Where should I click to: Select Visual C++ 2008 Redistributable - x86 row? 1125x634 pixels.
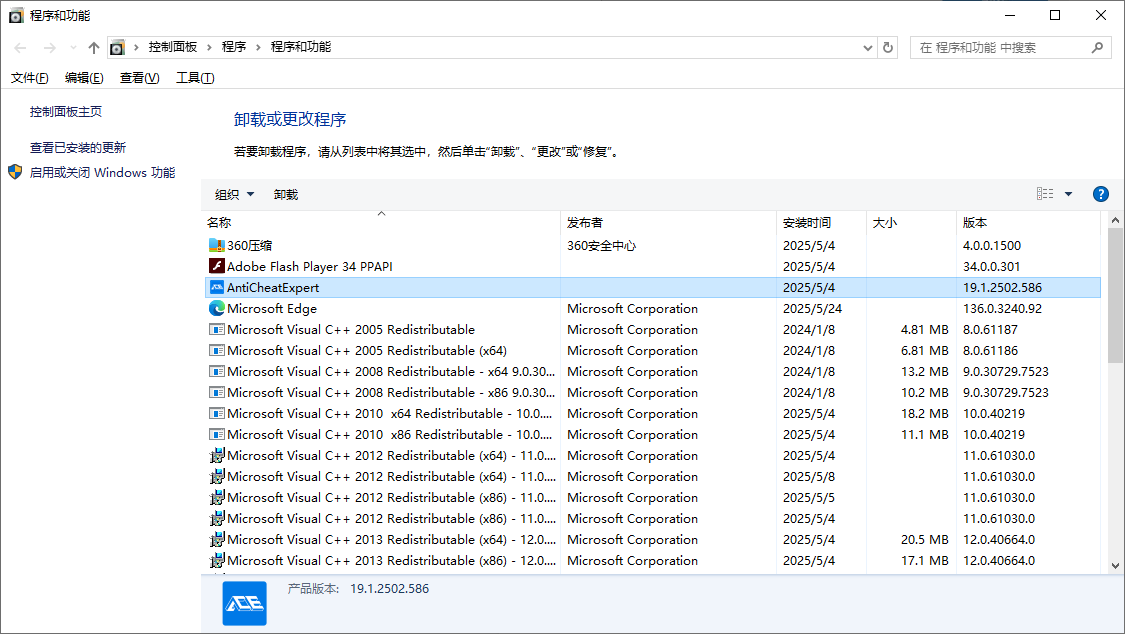pyautogui.click(x=651, y=392)
